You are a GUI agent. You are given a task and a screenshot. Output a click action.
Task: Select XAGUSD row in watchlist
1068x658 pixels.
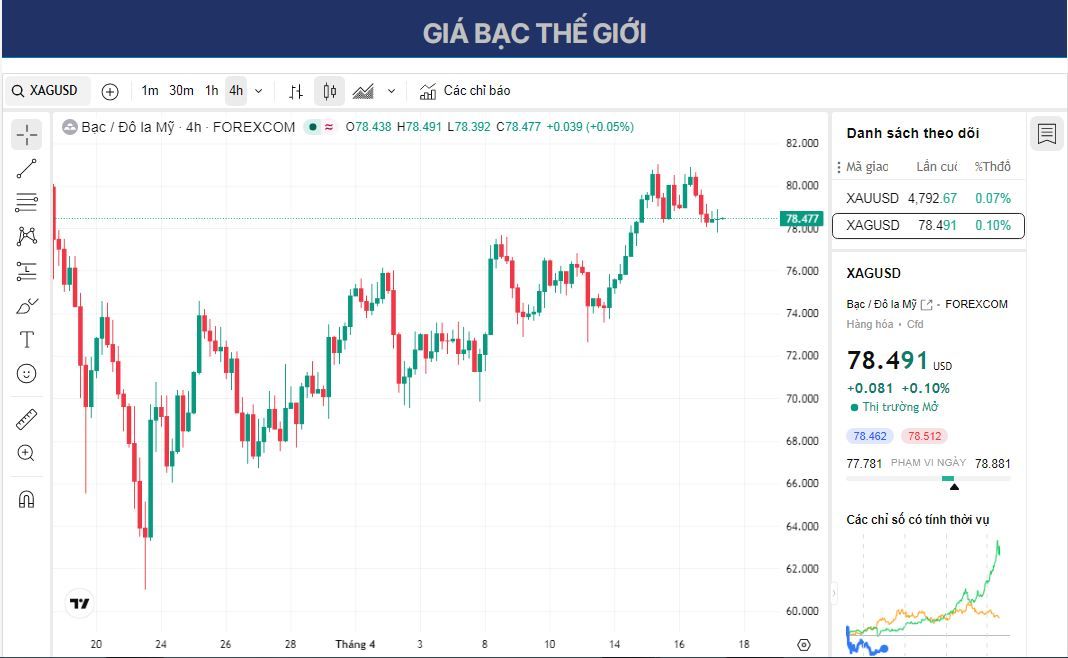(x=928, y=225)
